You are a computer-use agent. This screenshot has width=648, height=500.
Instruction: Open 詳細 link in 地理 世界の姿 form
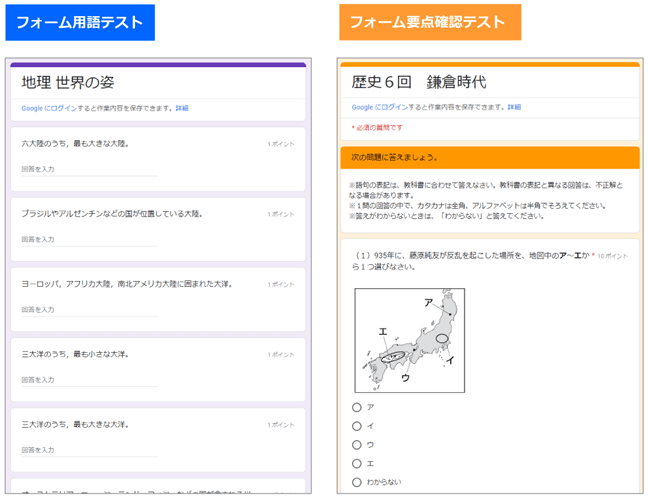182,108
